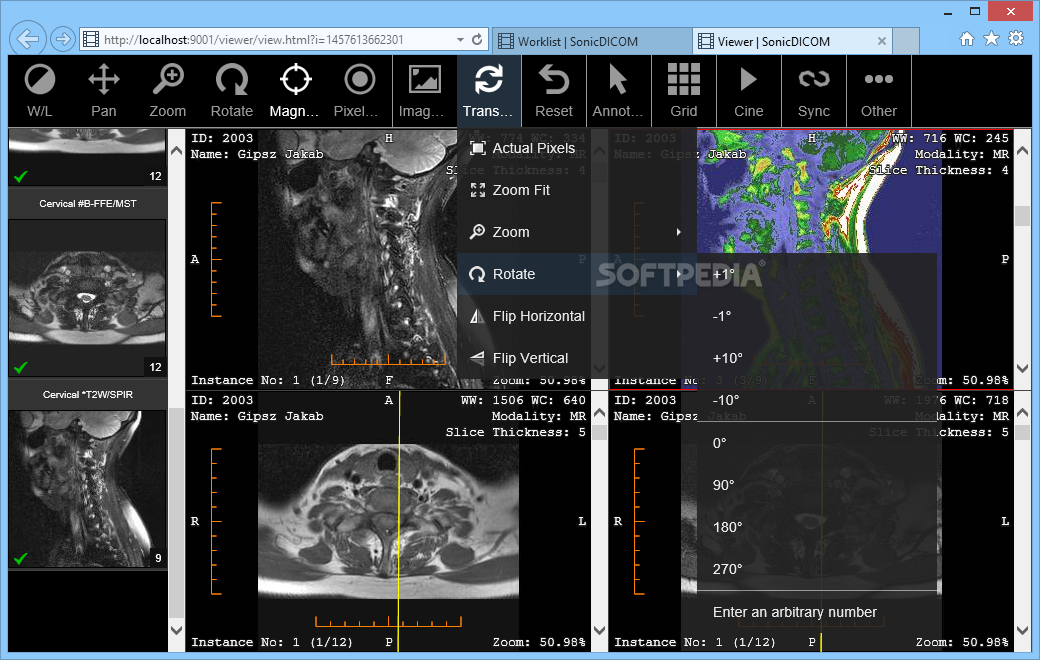The image size is (1040, 660).
Task: Switch to Worklist | SonicDICOM tab
Action: click(x=592, y=41)
